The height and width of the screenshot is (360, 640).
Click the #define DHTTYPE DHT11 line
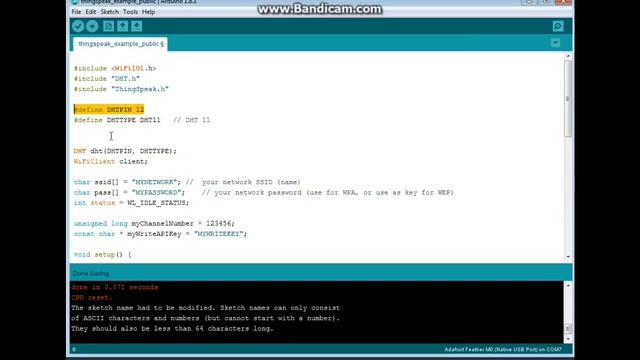pyautogui.click(x=142, y=120)
